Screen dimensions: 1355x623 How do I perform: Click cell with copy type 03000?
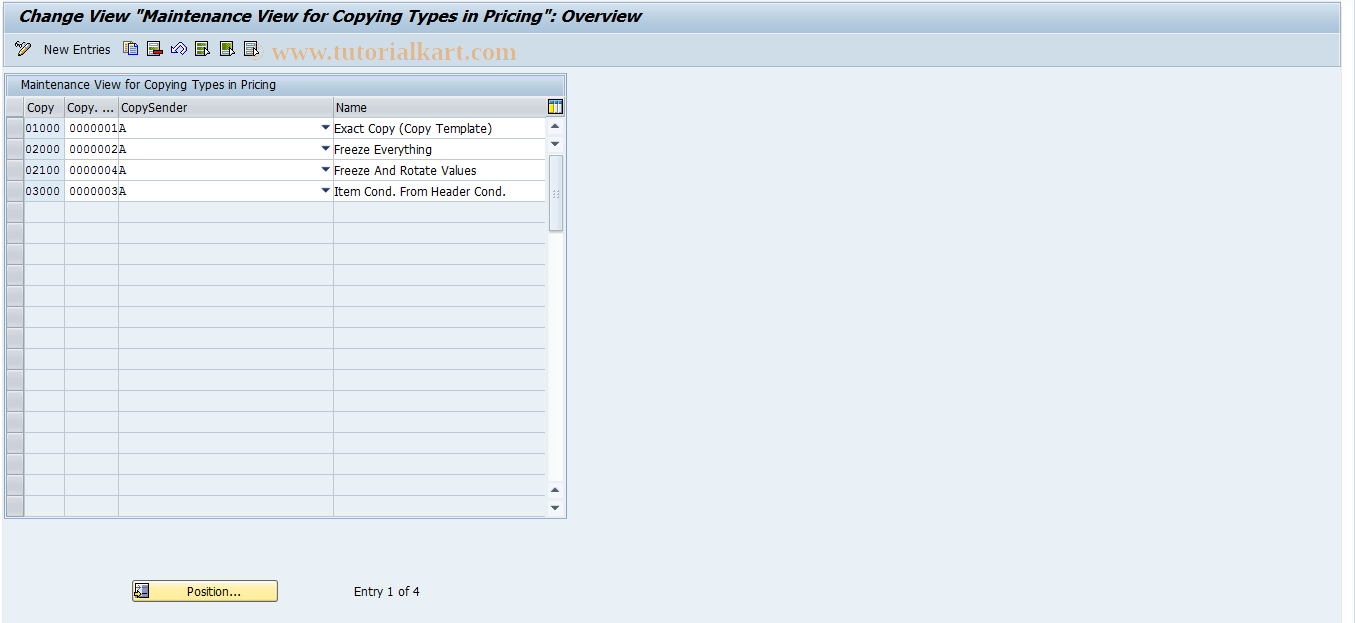click(44, 191)
